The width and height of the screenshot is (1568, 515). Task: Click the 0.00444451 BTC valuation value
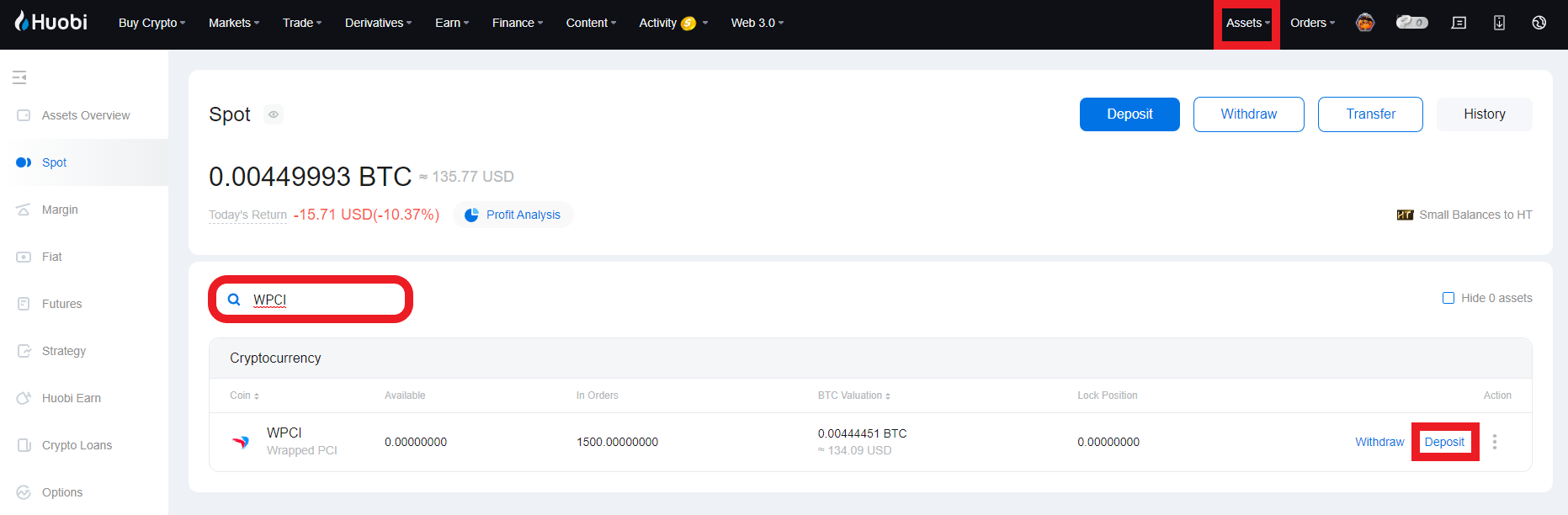coord(862,433)
